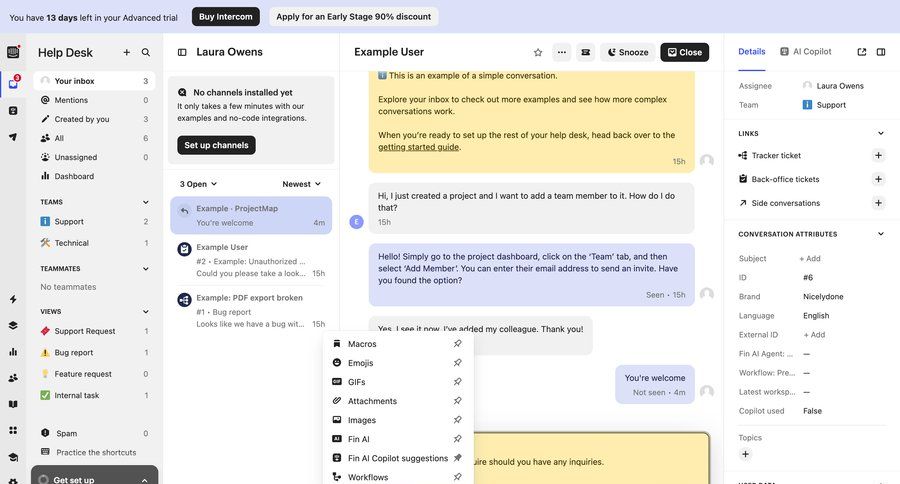
Task: Pin GIFs in the action menu
Action: 457,381
